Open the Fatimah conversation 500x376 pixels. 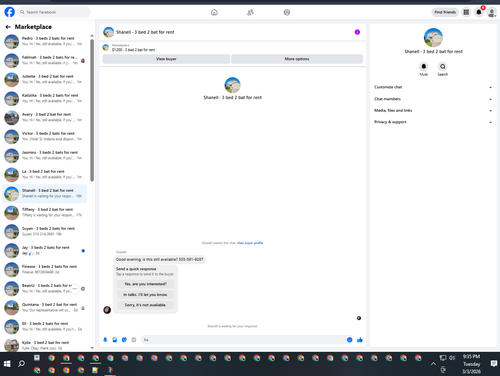pyautogui.click(x=45, y=60)
